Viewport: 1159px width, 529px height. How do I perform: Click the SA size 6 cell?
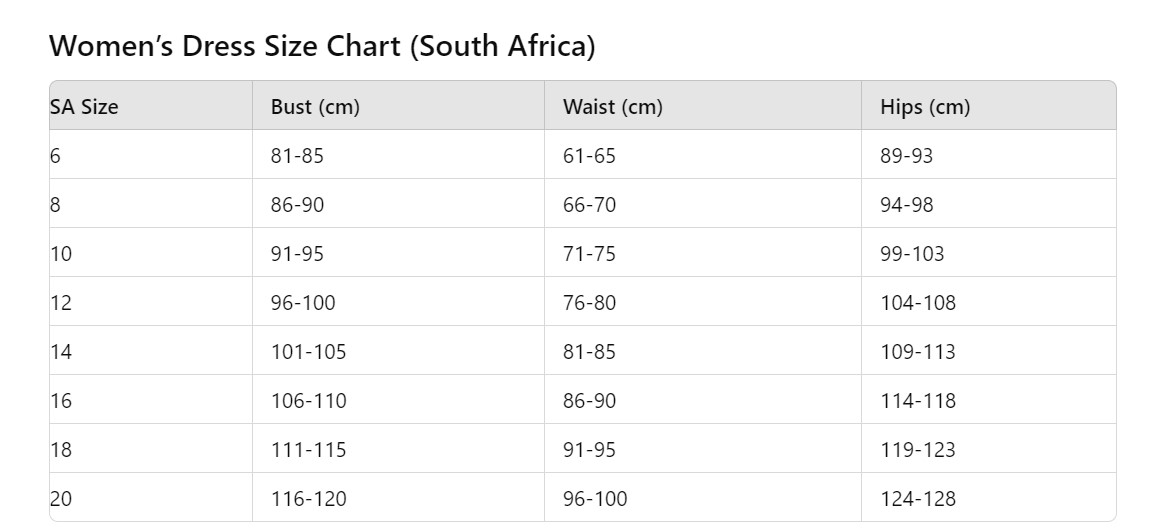click(56, 156)
